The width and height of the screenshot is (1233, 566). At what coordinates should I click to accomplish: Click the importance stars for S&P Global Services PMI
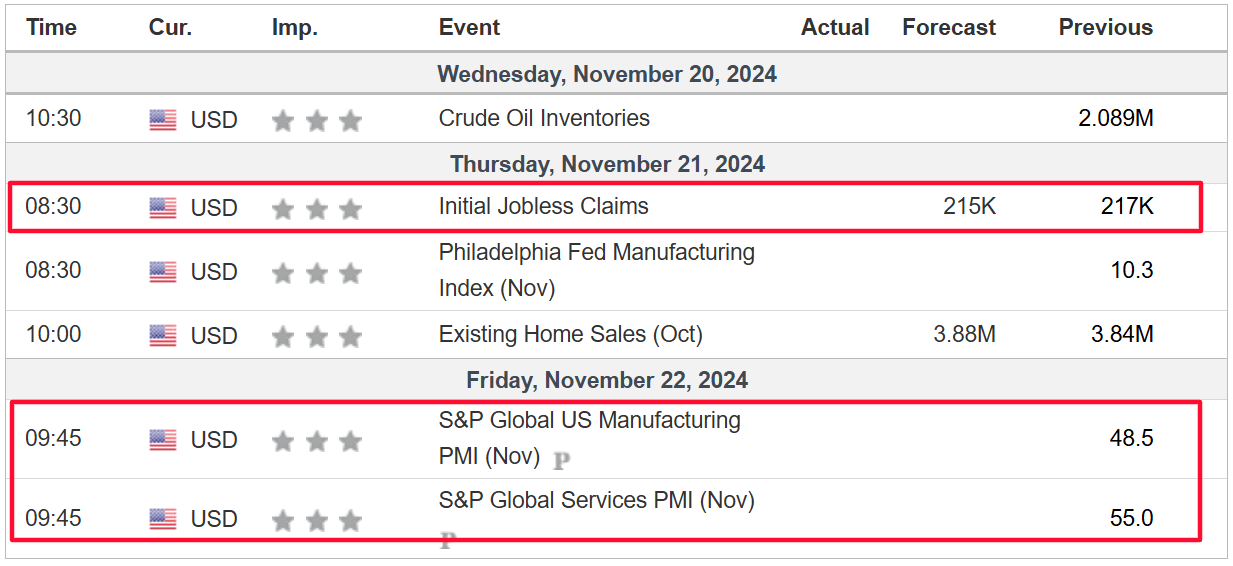click(316, 521)
